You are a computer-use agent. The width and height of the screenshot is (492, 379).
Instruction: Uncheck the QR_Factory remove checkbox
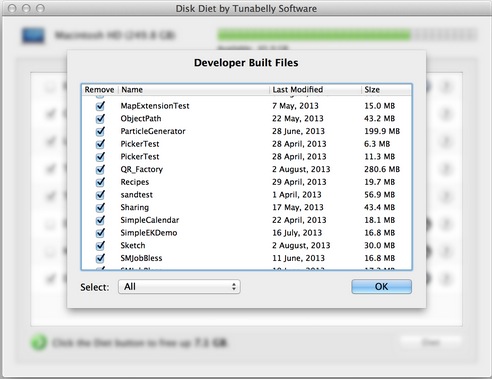click(x=100, y=169)
